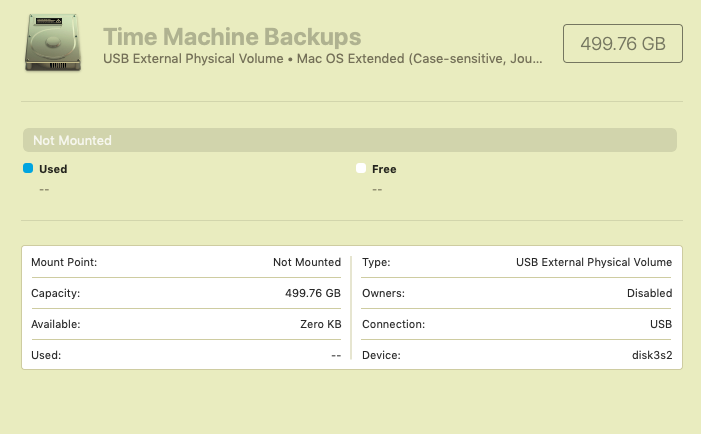Click the Free legend label
The height and width of the screenshot is (434, 701).
coord(384,169)
